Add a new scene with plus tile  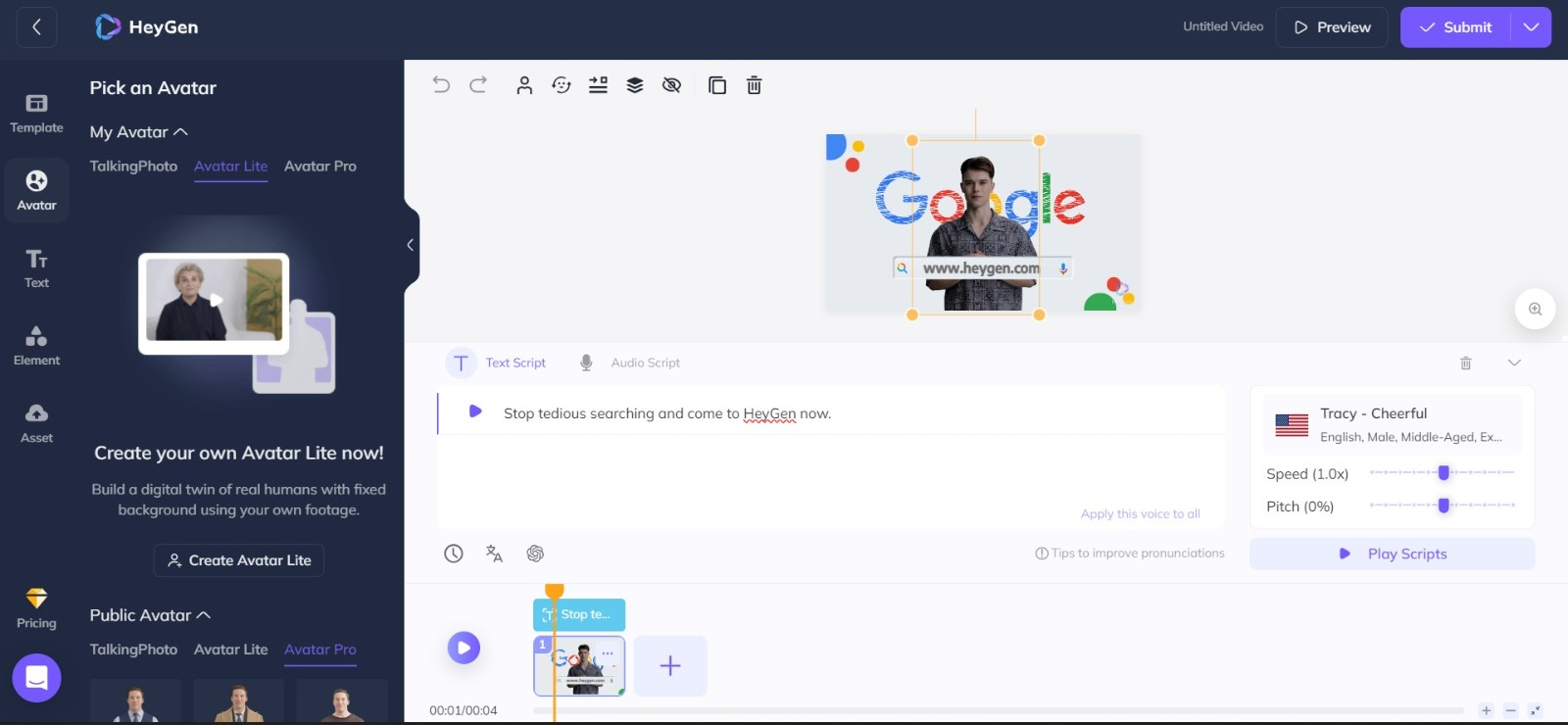pos(670,666)
